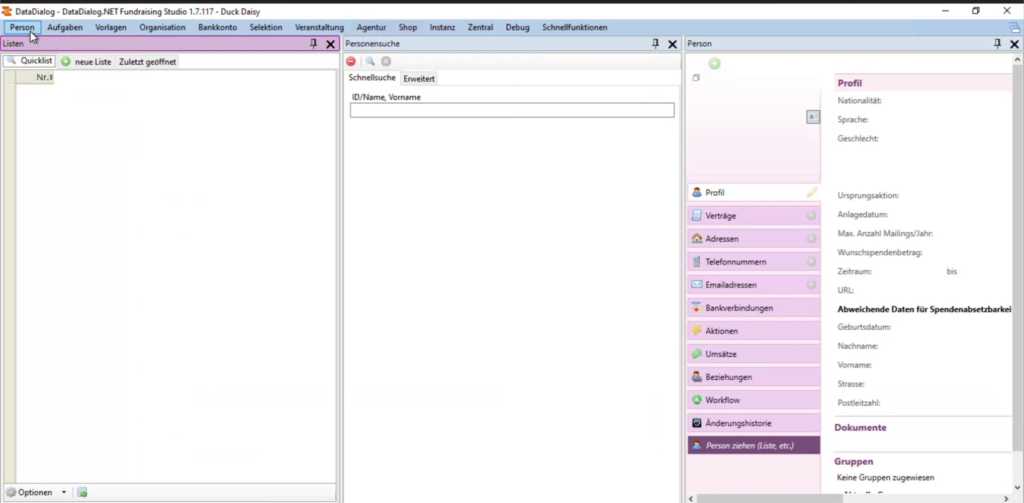Switch to the Schnellsuche tab
The height and width of the screenshot is (503, 1024).
coord(372,78)
